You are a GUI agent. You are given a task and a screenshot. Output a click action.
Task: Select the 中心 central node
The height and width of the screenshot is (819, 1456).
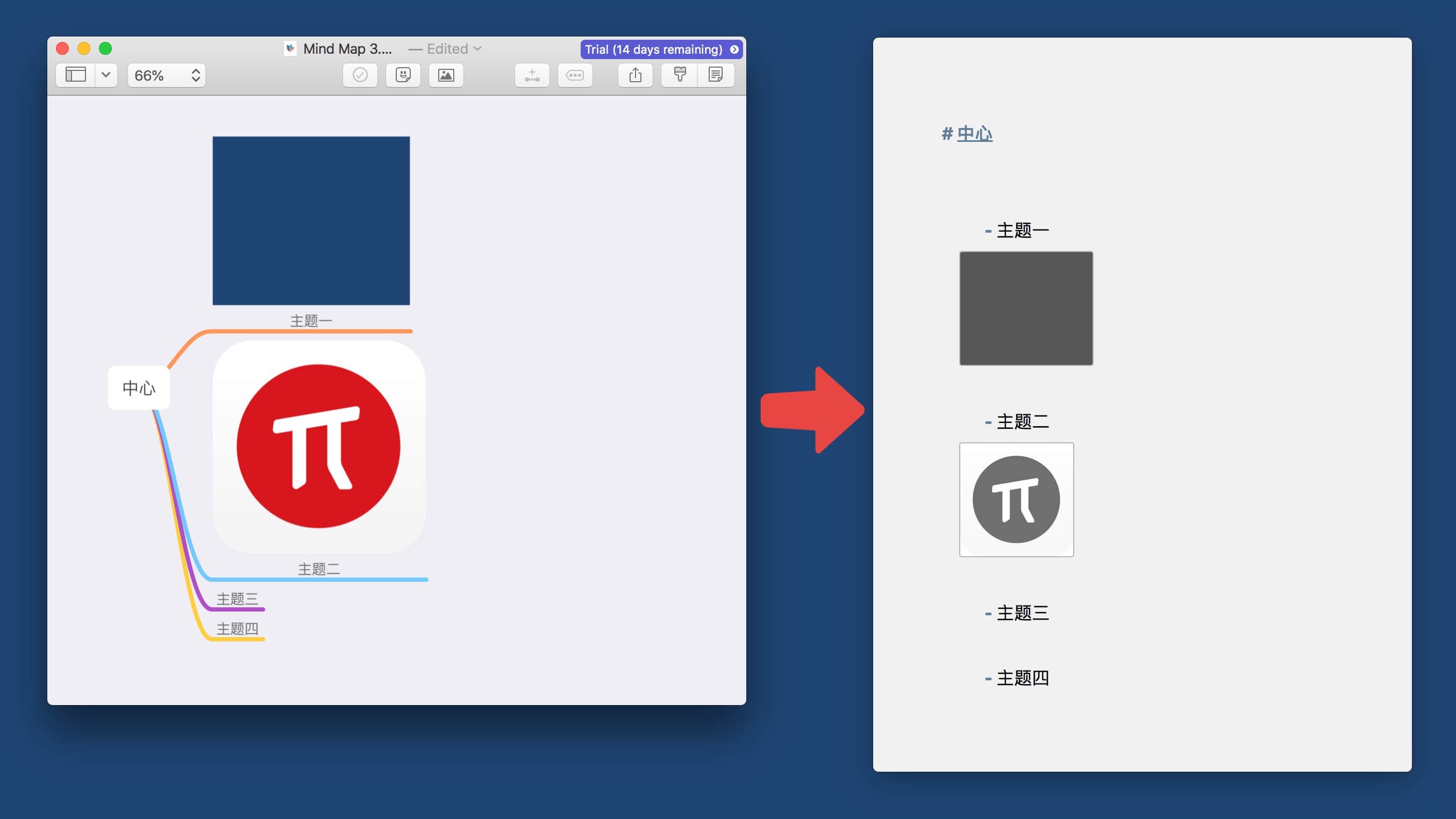139,388
